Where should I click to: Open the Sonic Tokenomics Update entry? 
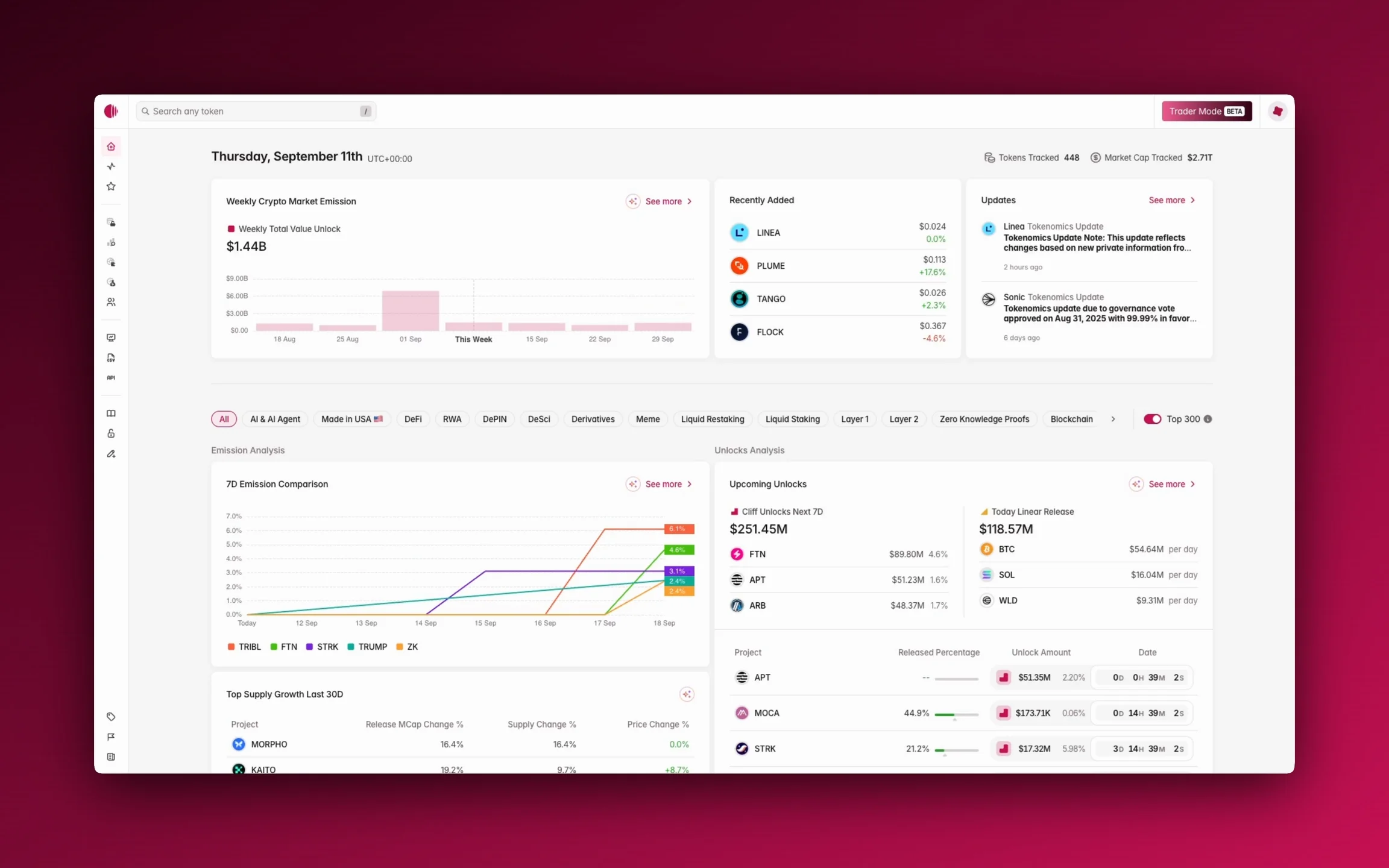pyautogui.click(x=1089, y=317)
